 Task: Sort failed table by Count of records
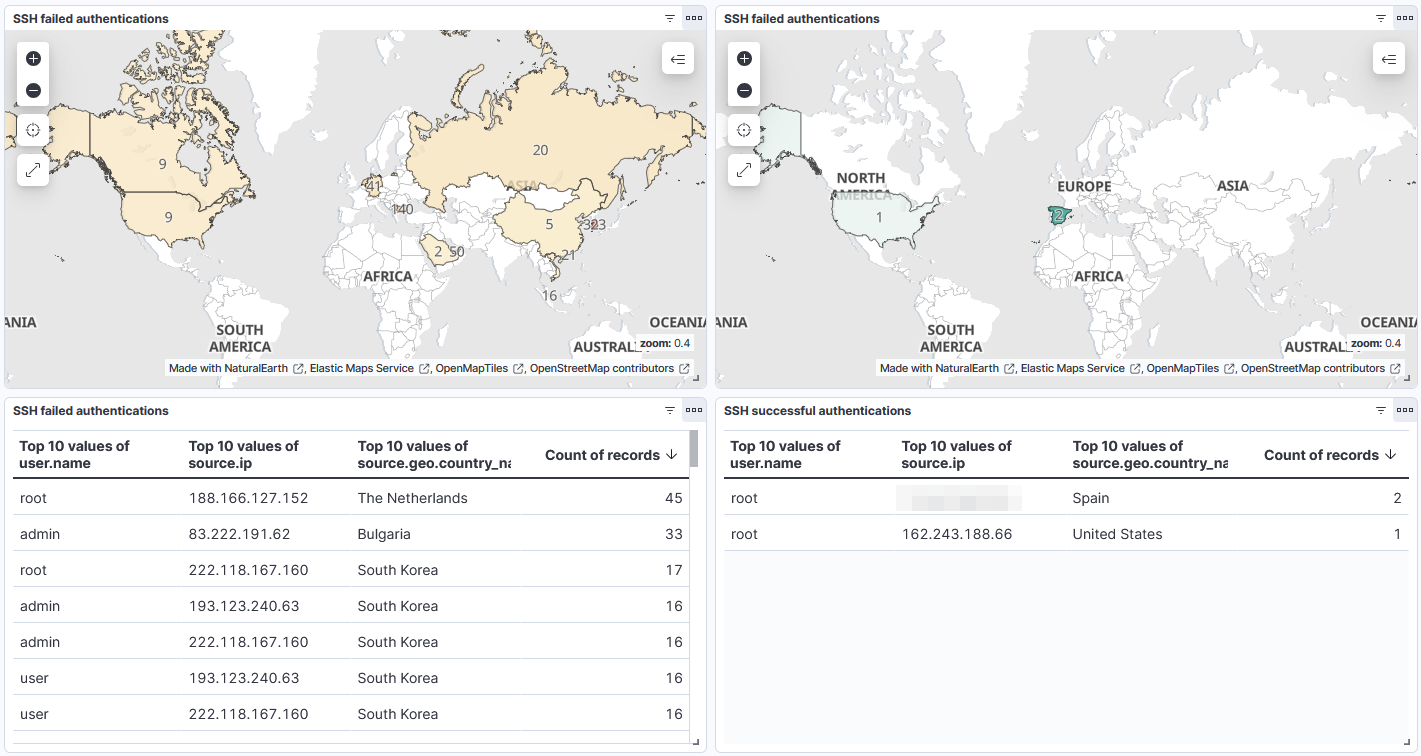611,455
